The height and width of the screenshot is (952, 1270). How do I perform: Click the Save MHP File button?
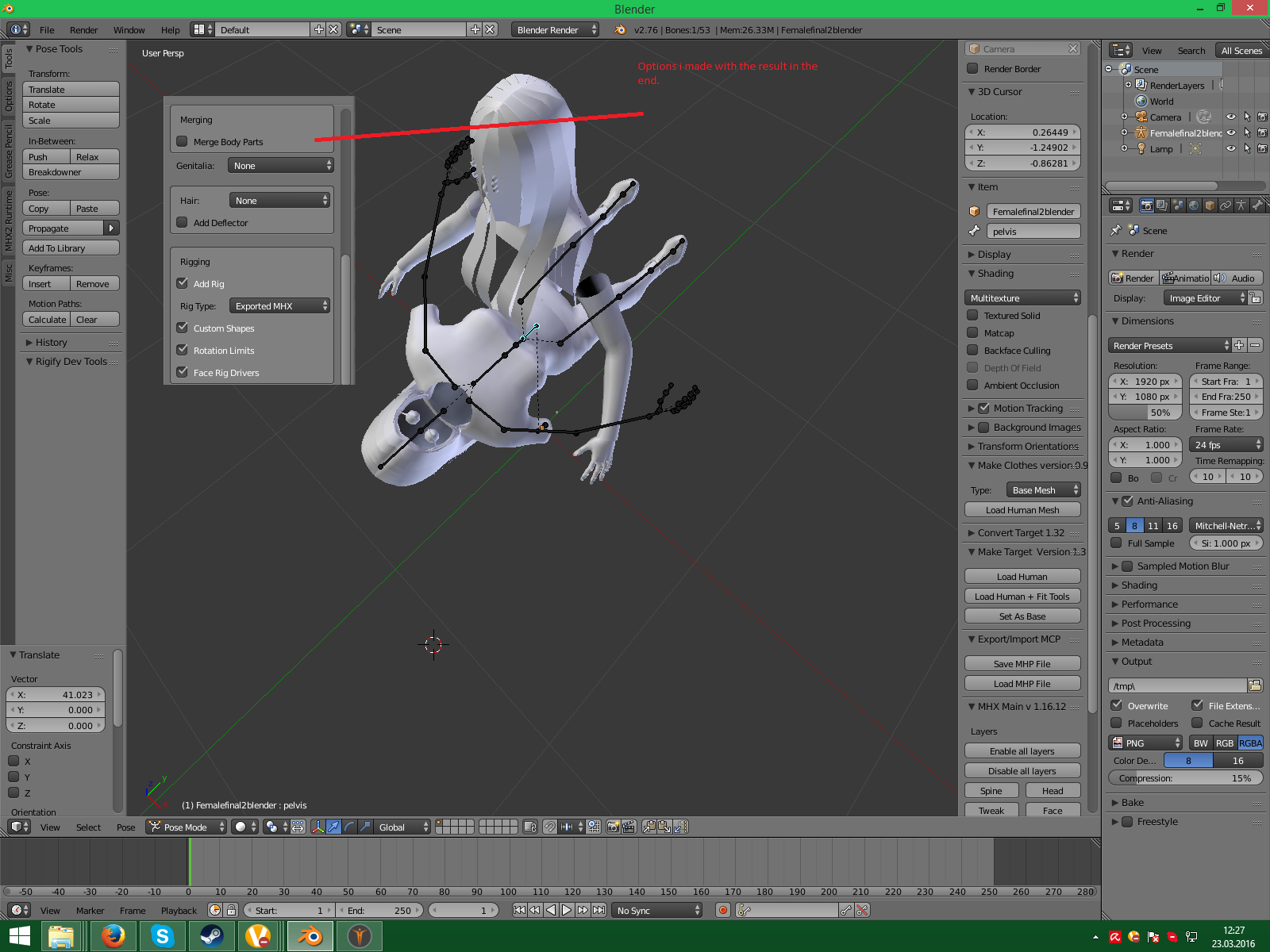(x=1022, y=663)
